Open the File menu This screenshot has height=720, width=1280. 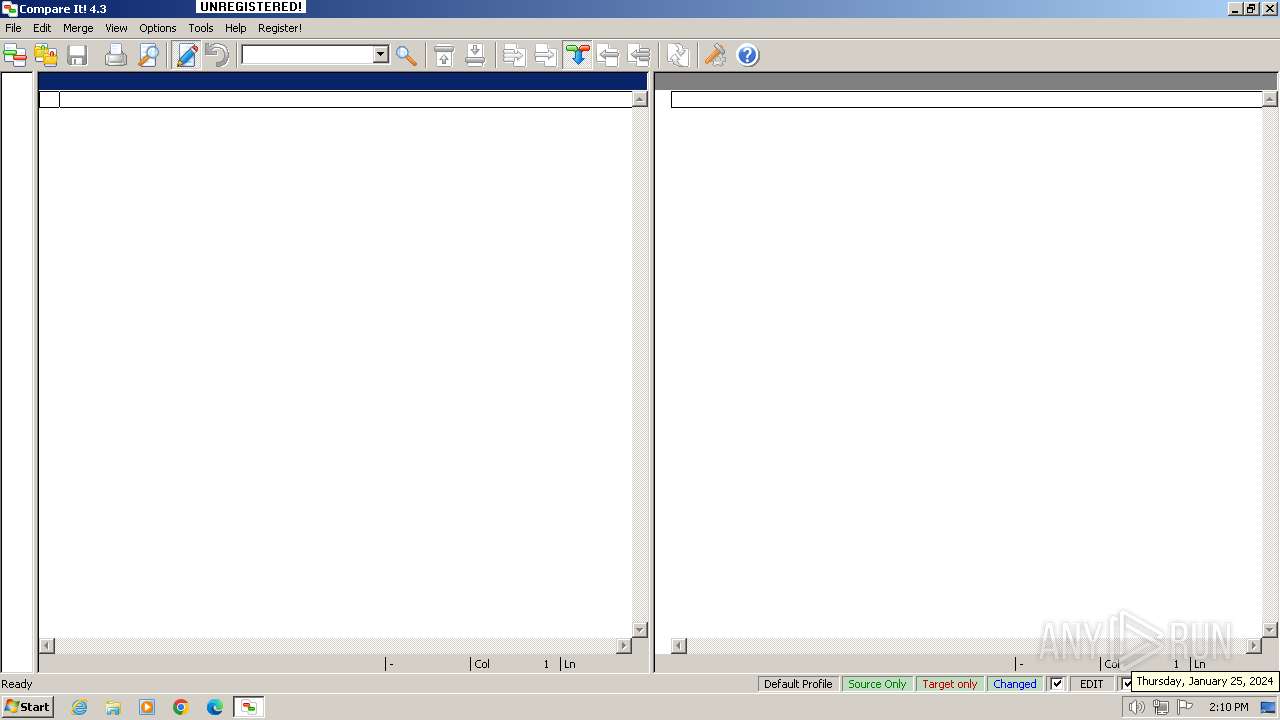pos(13,28)
